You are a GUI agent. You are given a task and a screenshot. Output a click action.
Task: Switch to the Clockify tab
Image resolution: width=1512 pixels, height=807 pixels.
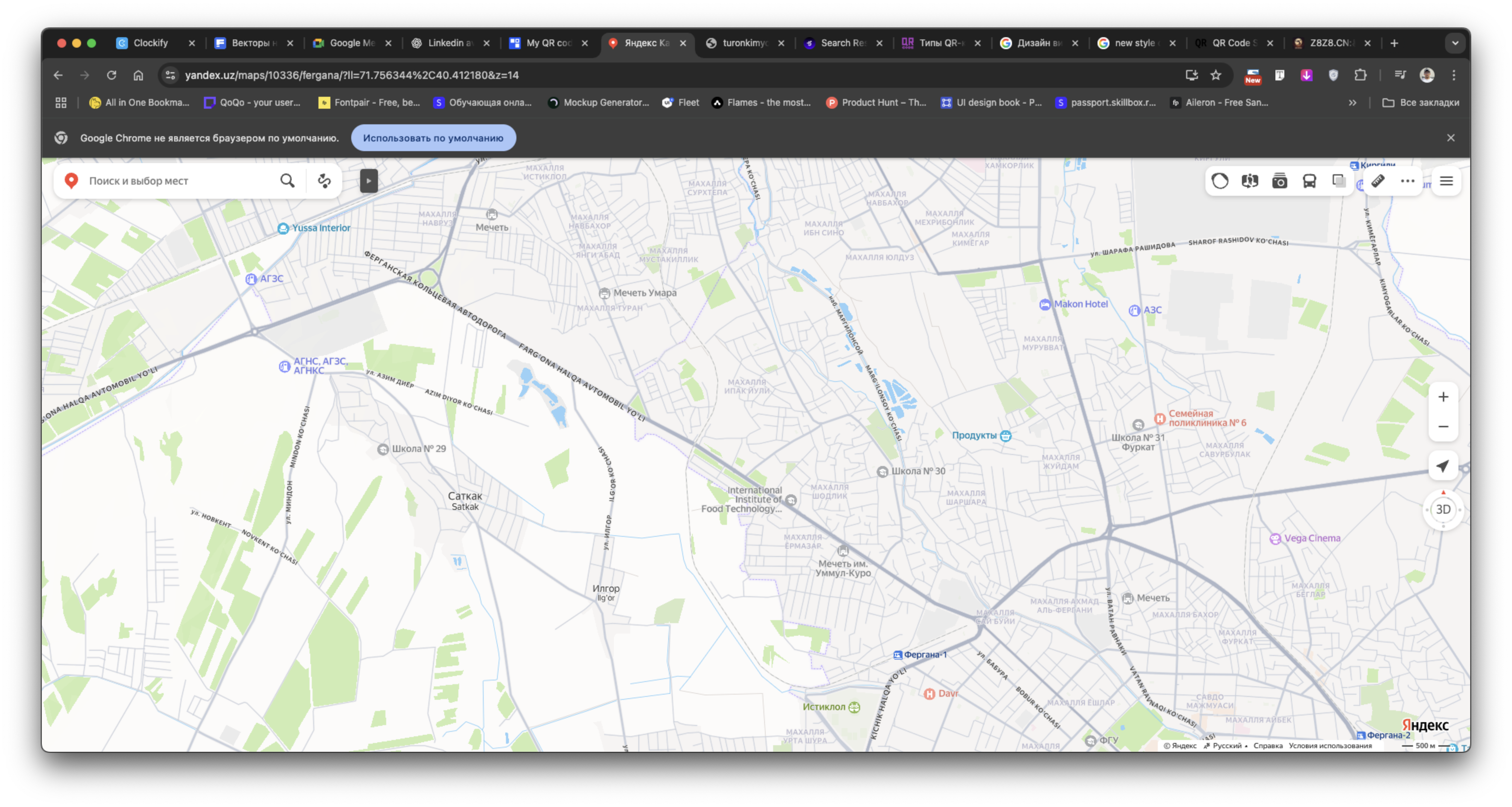click(x=150, y=43)
